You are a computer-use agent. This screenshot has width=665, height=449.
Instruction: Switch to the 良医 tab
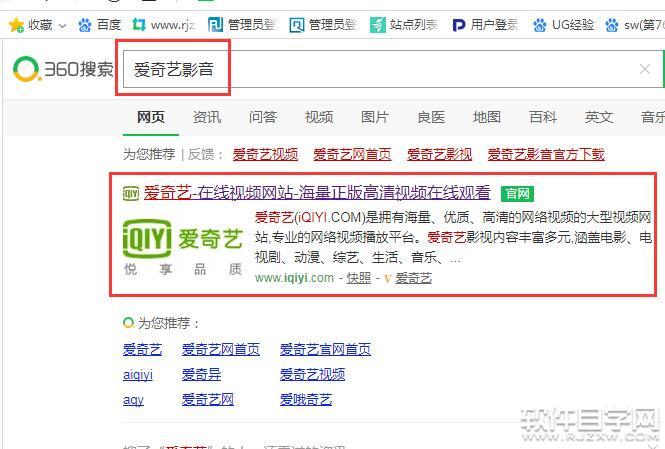click(x=431, y=117)
